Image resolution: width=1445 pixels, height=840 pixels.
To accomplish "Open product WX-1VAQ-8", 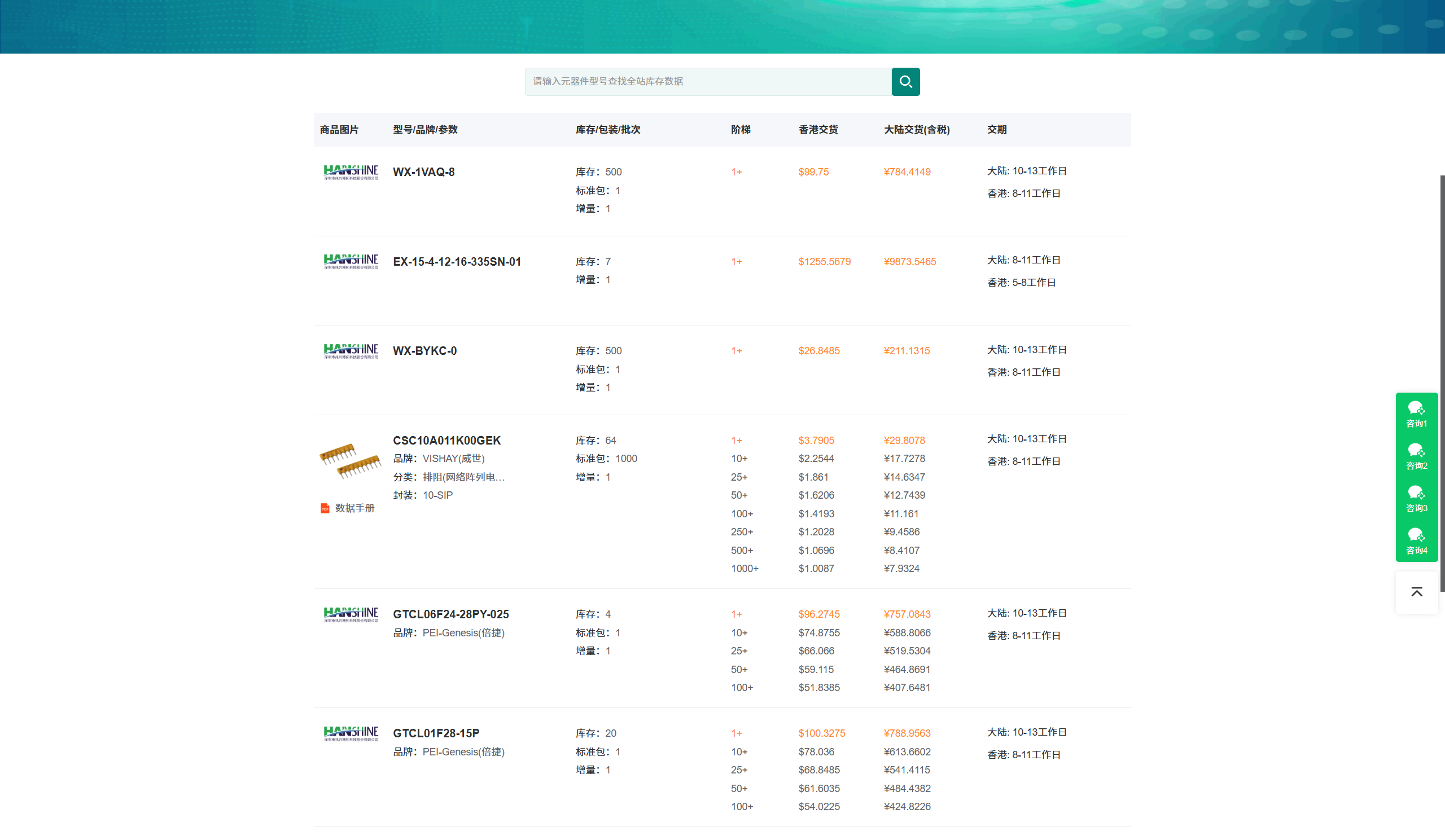I will [423, 172].
